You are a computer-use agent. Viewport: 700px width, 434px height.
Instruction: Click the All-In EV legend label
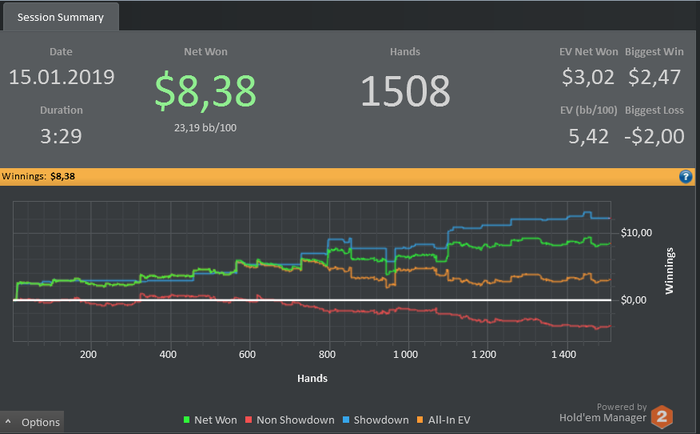pos(449,420)
